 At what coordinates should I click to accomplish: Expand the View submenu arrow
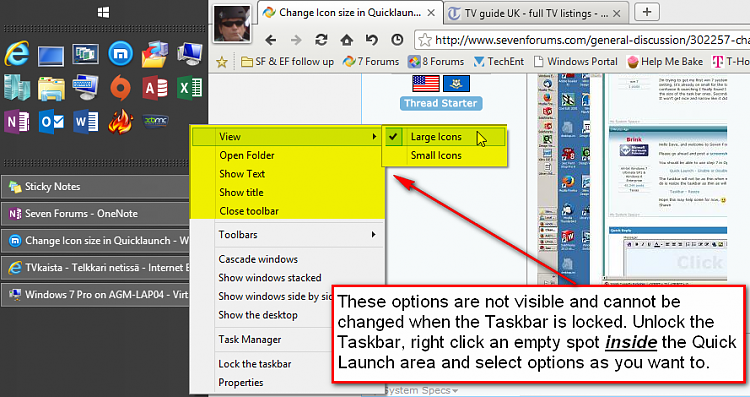click(x=374, y=137)
